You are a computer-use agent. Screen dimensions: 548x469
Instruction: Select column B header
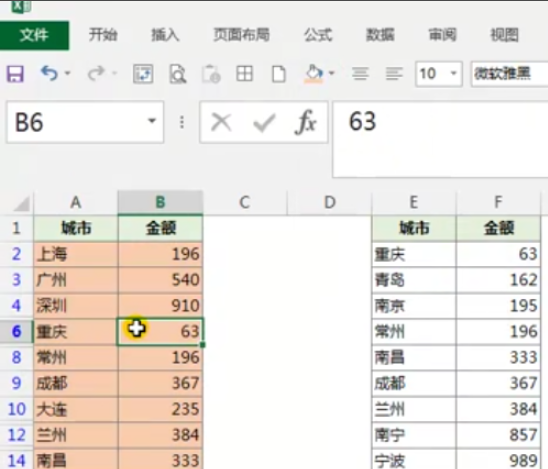[160, 202]
